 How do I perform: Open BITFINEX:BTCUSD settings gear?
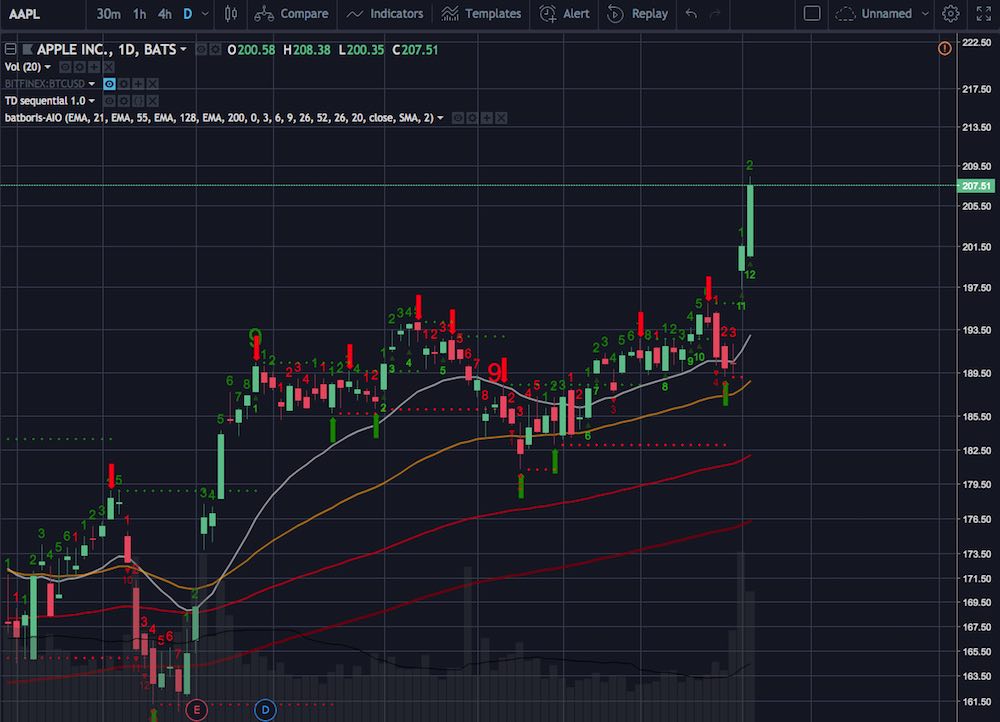124,84
